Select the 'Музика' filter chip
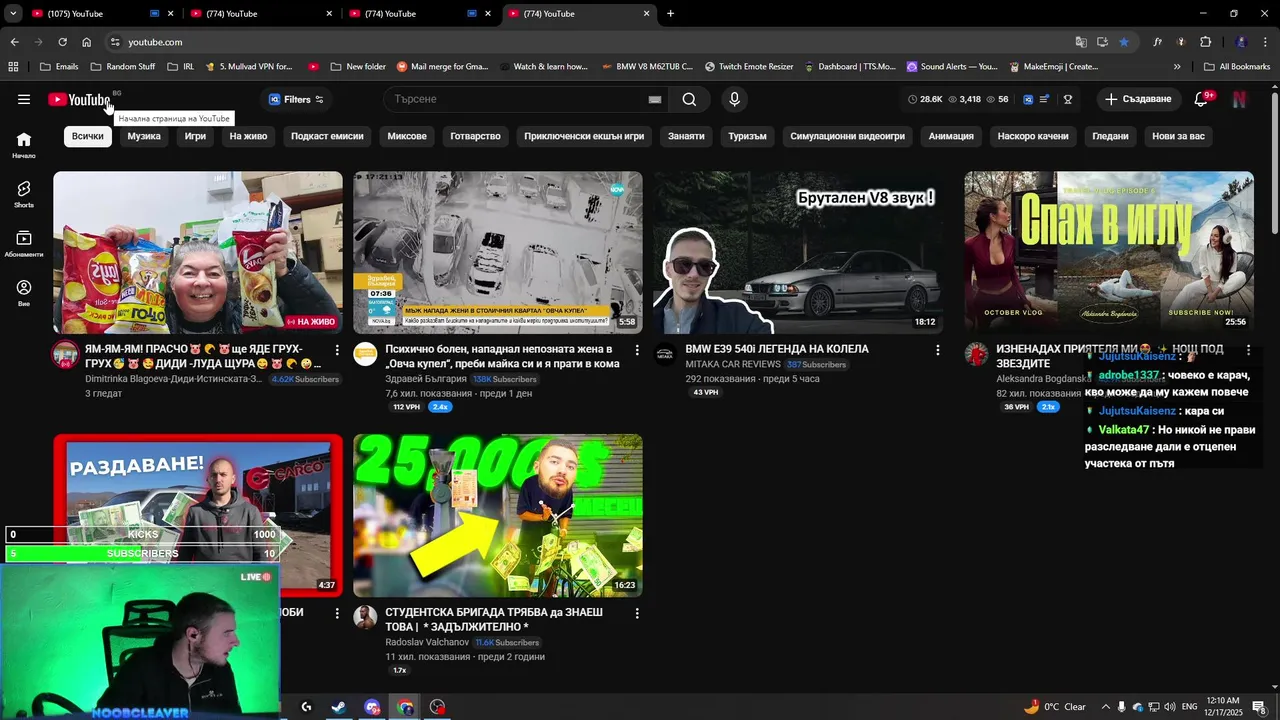The width and height of the screenshot is (1280, 720). point(144,136)
